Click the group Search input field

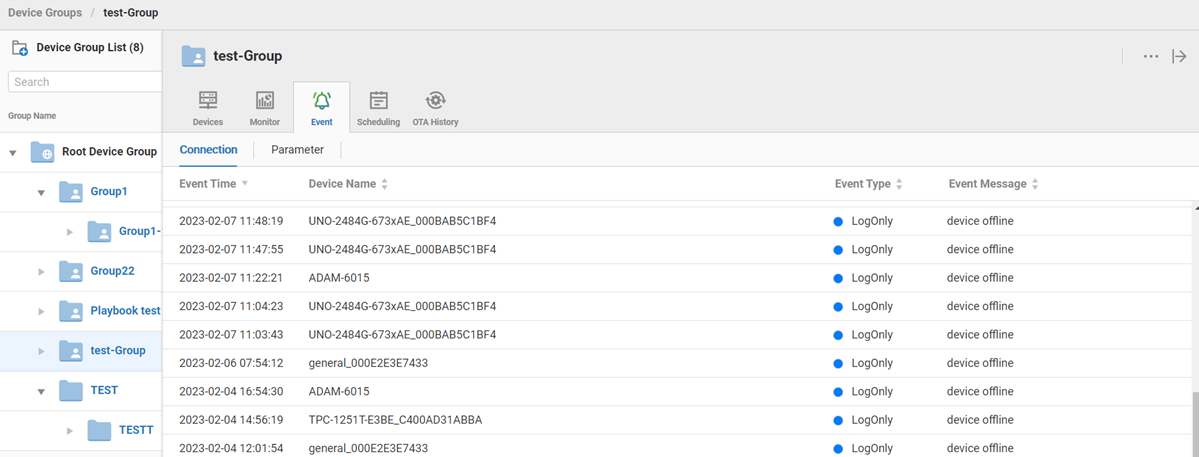click(84, 82)
